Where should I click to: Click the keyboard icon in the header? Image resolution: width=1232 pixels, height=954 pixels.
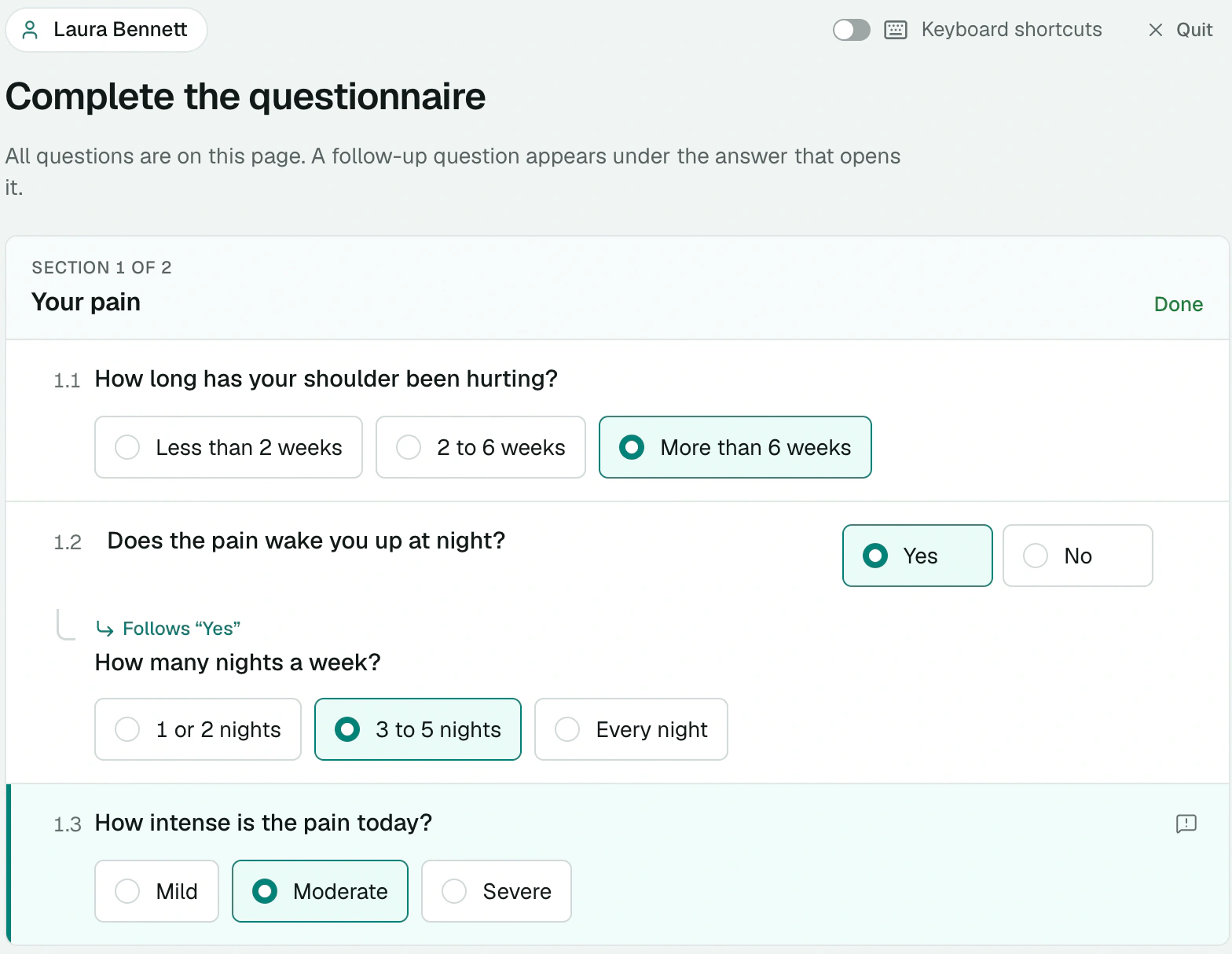click(x=896, y=30)
